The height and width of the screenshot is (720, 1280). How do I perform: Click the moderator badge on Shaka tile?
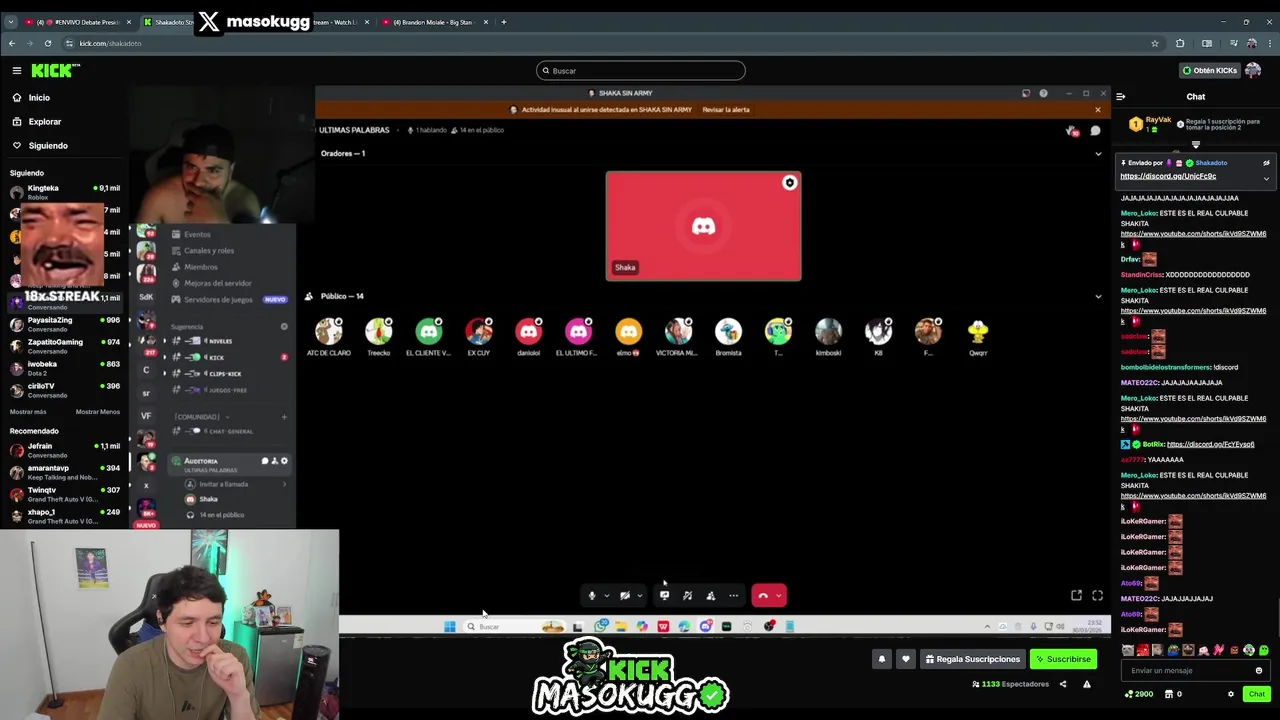[x=790, y=183]
